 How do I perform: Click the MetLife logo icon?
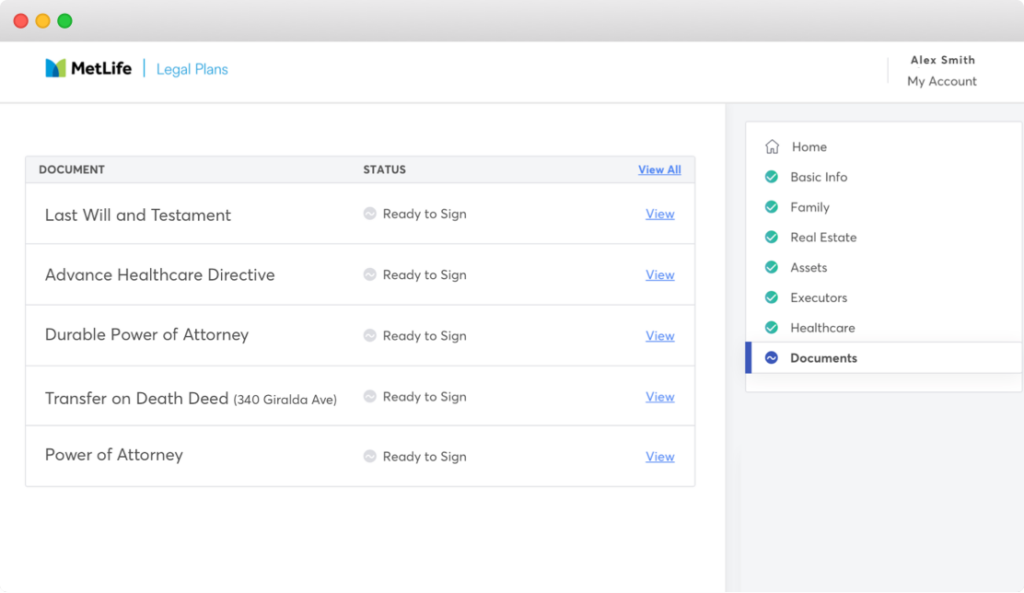tap(56, 68)
